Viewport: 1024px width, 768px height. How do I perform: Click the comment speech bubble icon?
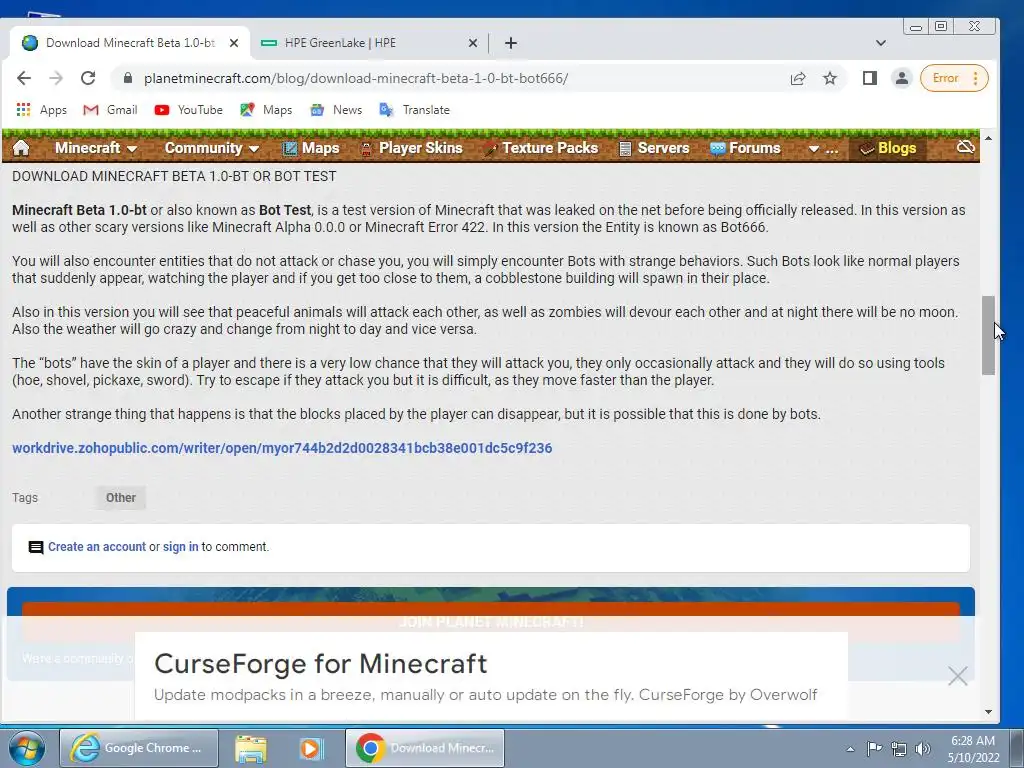pos(36,547)
